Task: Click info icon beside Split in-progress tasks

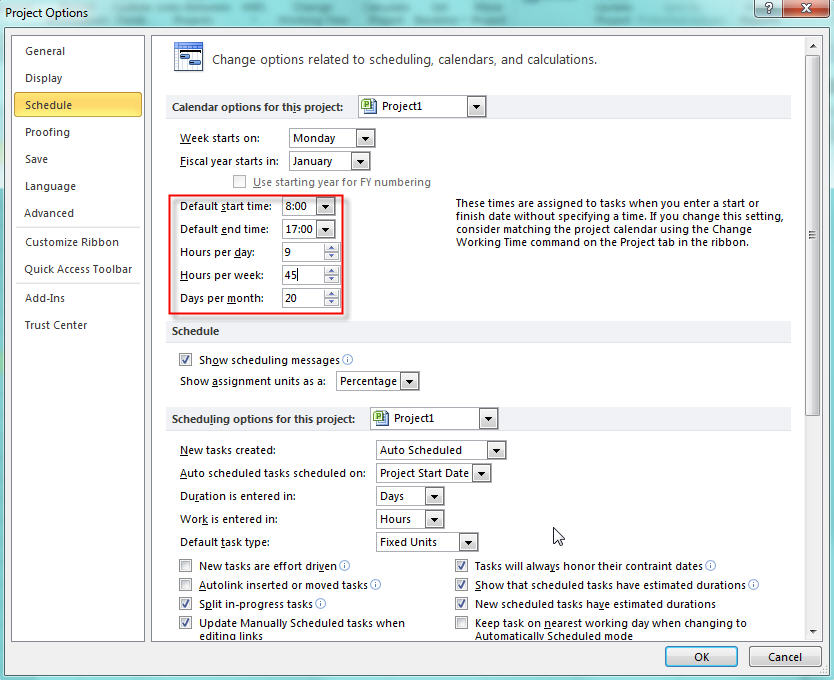Action: 321,604
